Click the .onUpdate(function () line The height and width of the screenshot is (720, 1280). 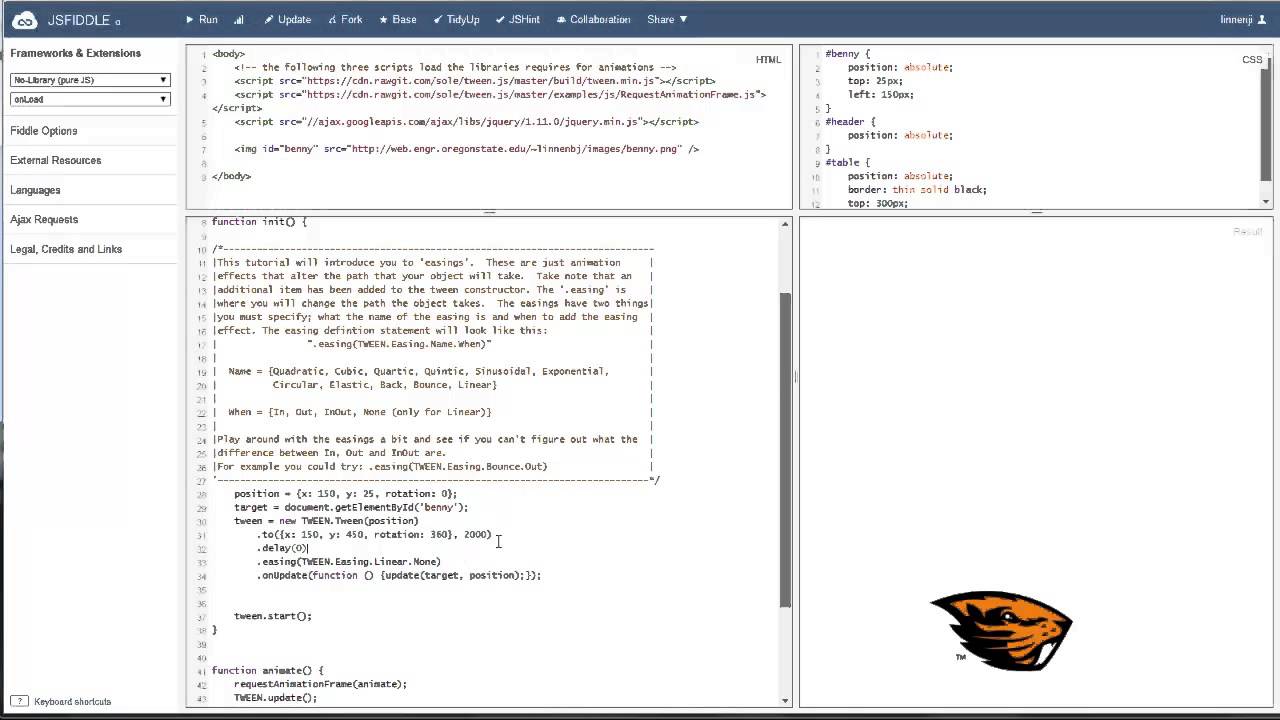[399, 575]
